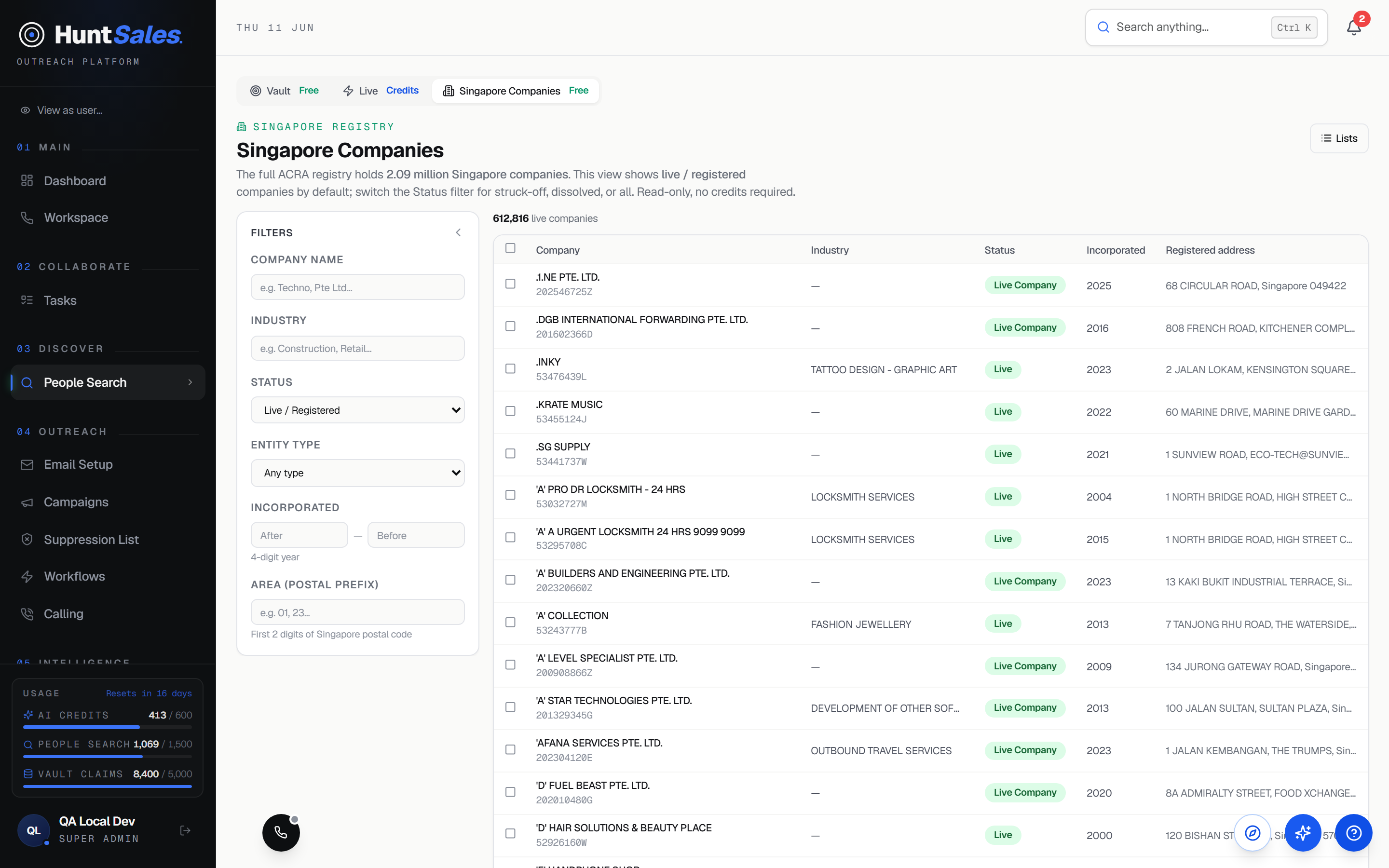Open the floating black phone dialer button

click(x=281, y=832)
